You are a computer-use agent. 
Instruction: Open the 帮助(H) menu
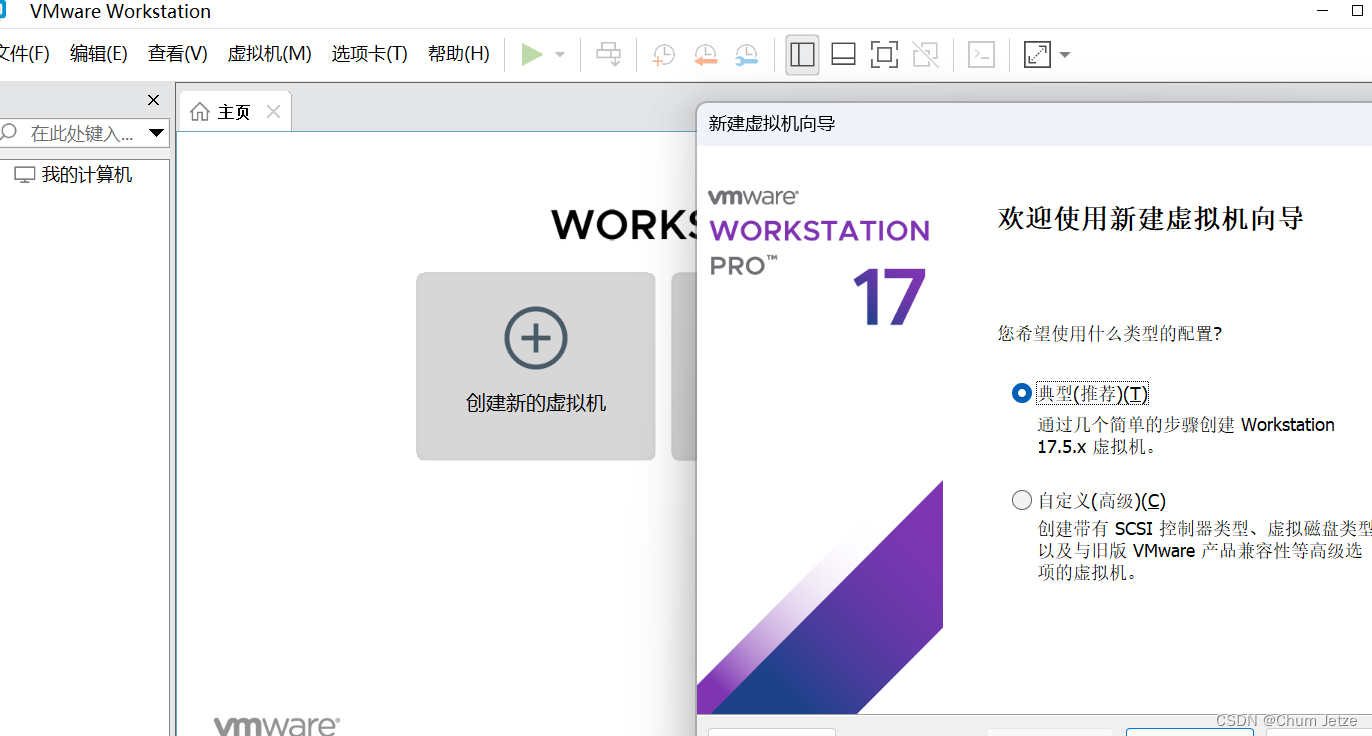pos(458,54)
